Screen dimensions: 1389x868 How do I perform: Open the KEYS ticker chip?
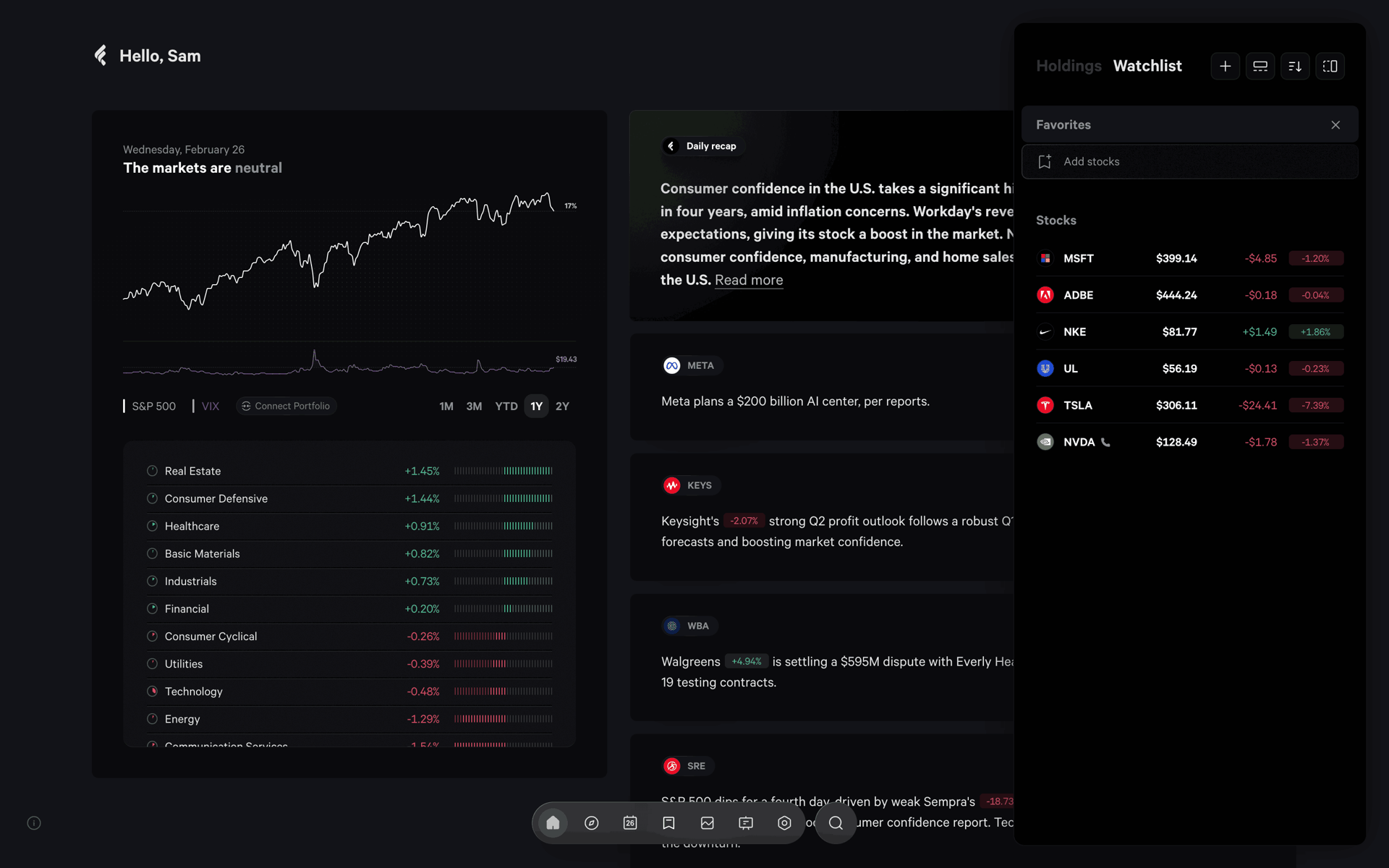(x=691, y=485)
